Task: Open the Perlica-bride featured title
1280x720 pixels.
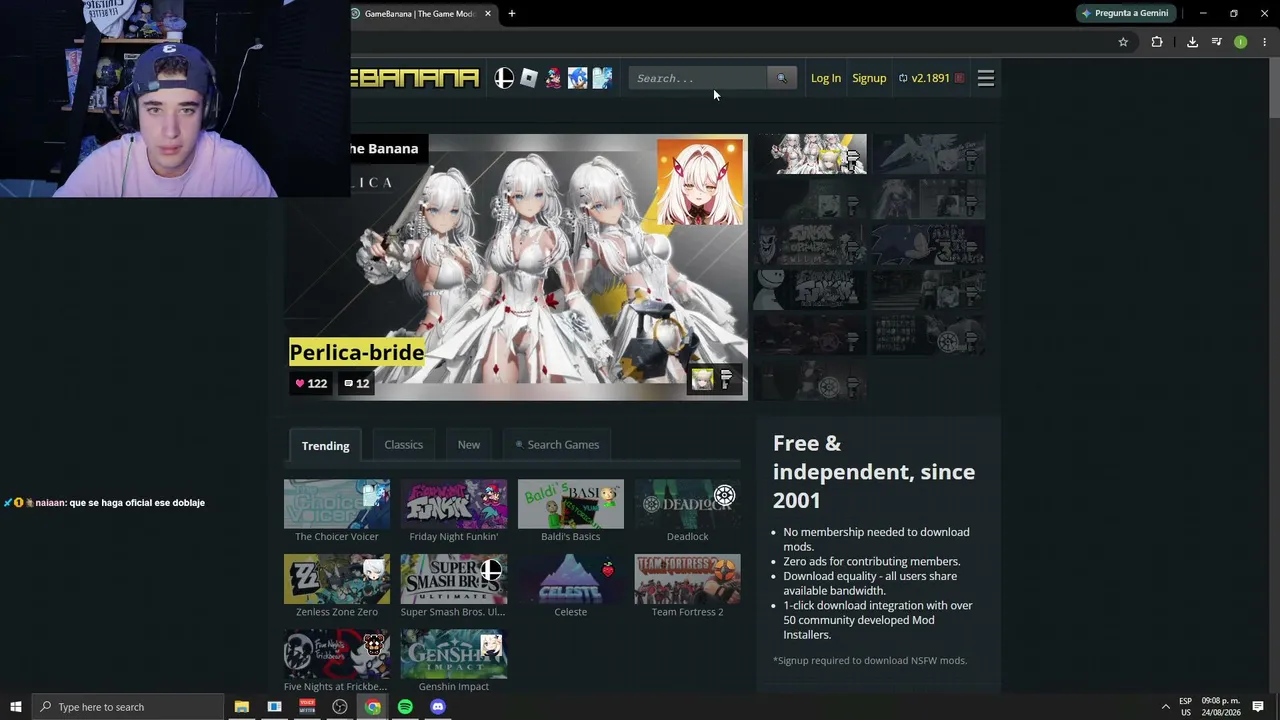Action: (x=357, y=352)
